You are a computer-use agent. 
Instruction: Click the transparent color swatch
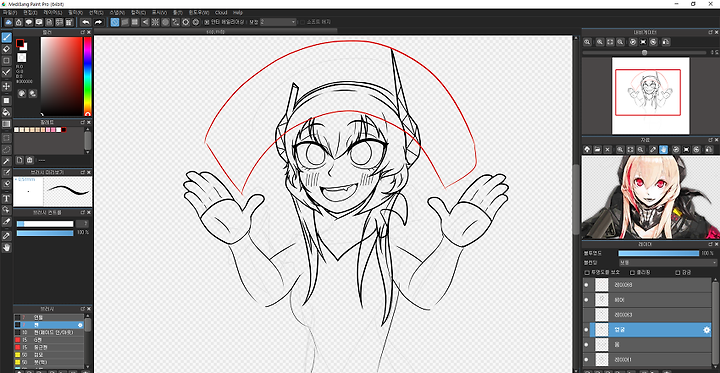22,57
